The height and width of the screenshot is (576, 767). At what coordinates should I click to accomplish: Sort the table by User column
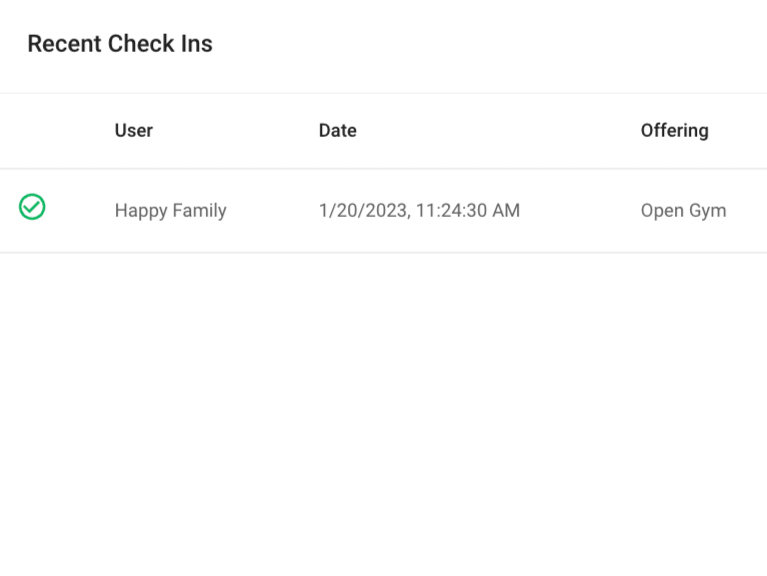pyautogui.click(x=134, y=131)
